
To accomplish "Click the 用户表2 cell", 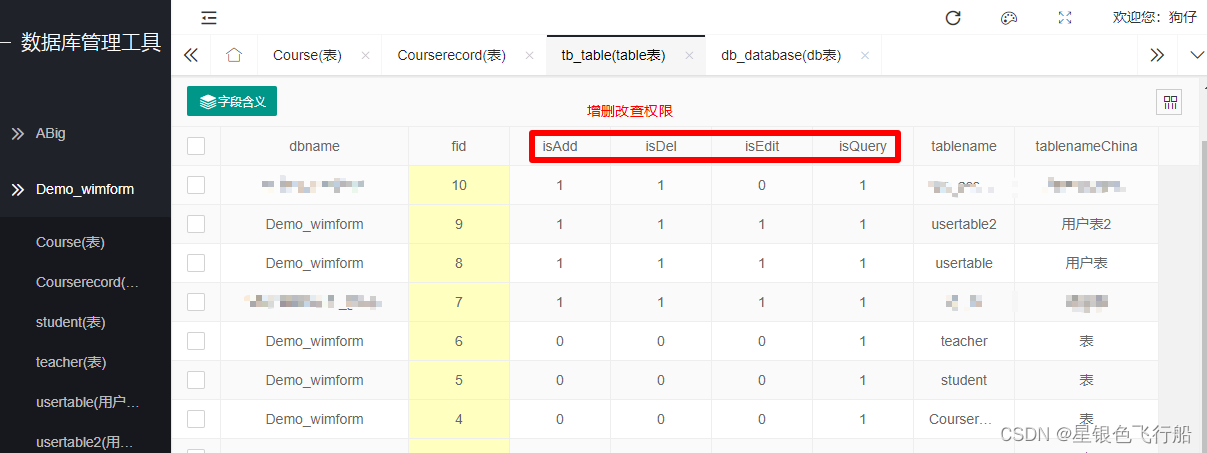I will [1086, 224].
